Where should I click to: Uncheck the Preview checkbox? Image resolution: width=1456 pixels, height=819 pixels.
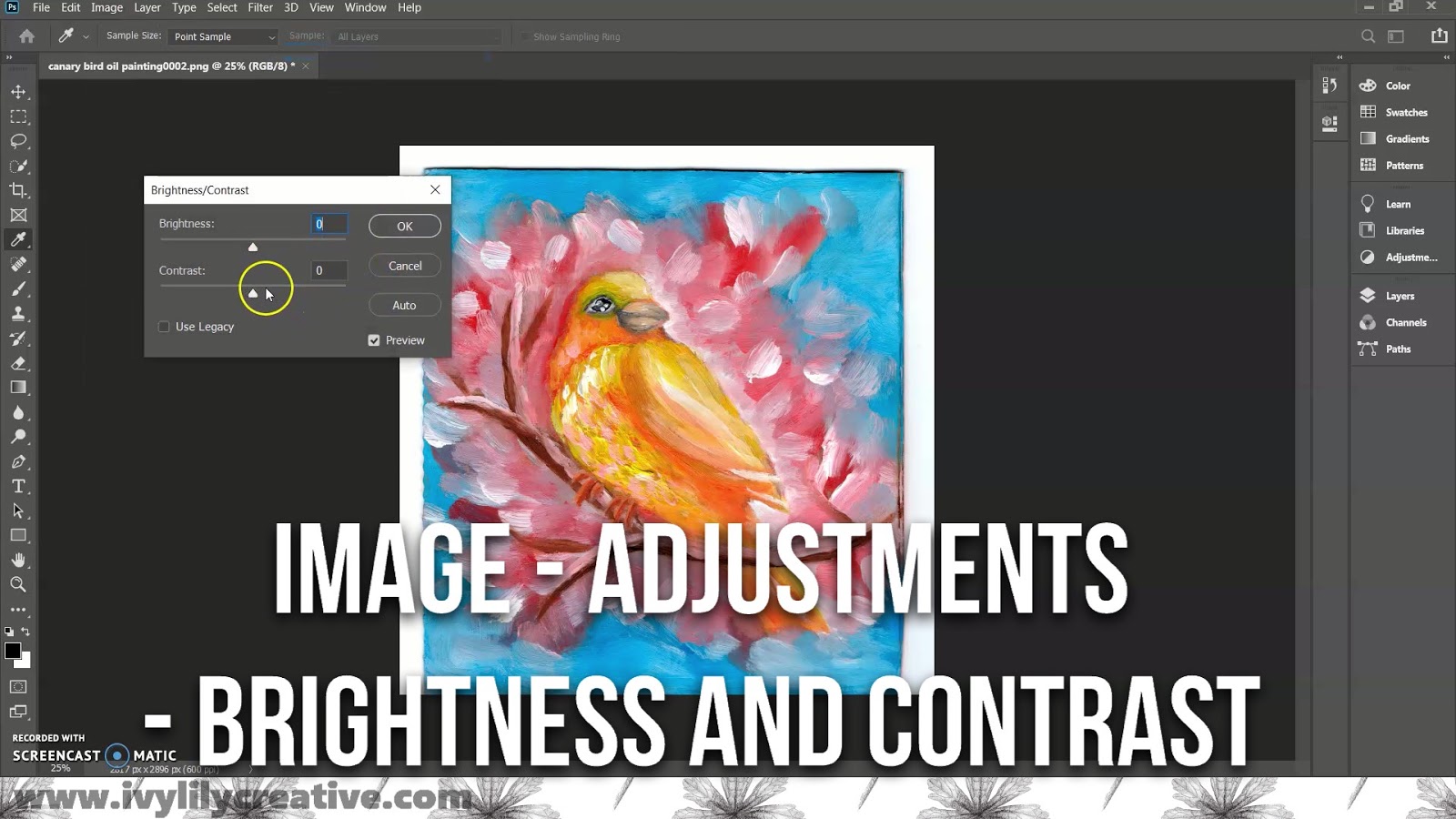373,340
